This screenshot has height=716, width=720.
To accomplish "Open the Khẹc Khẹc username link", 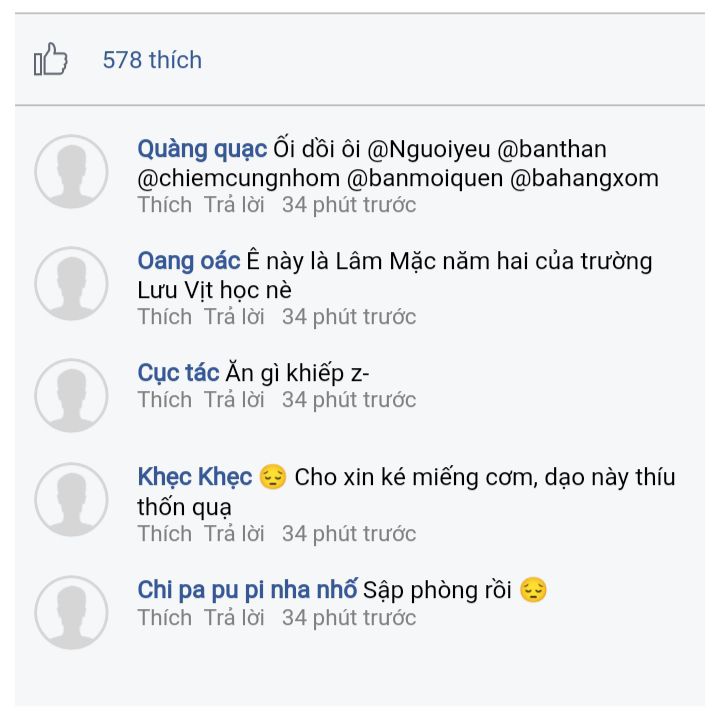I will 195,477.
